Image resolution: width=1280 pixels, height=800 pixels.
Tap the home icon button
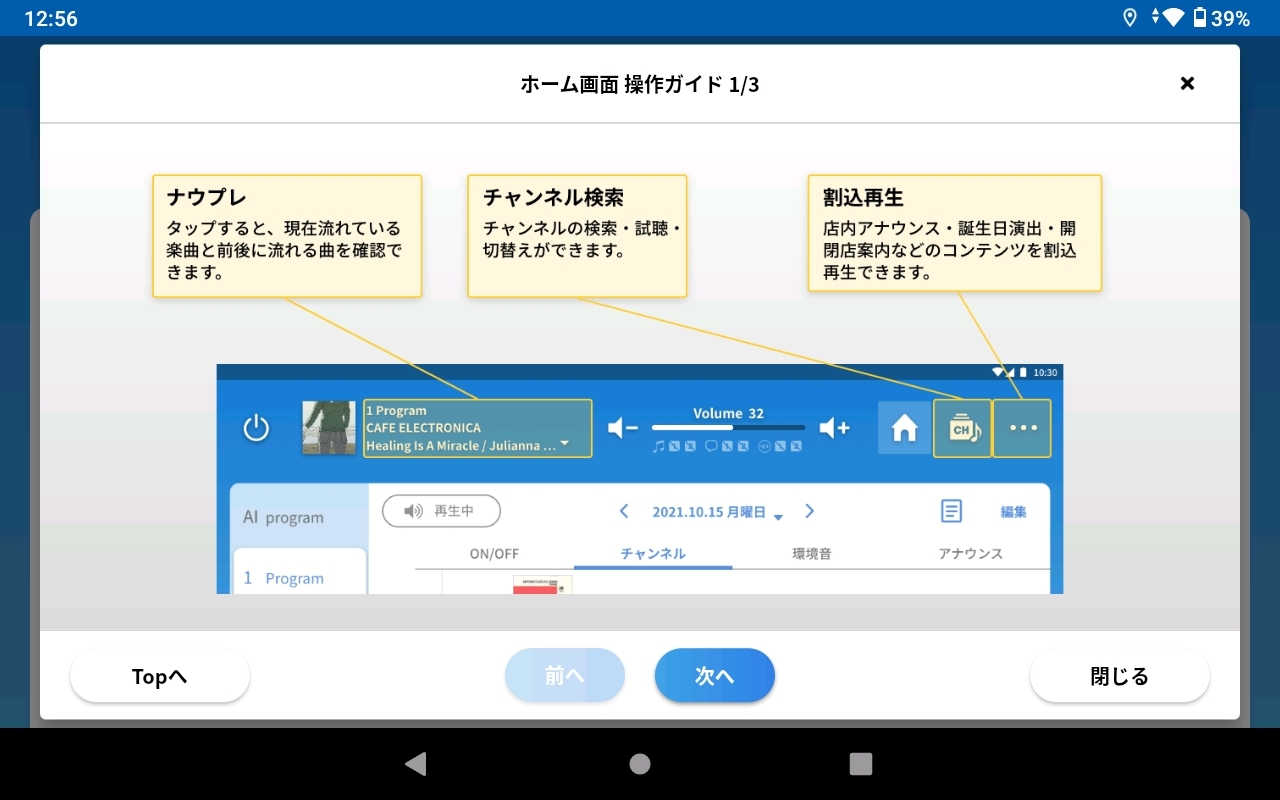pyautogui.click(x=904, y=428)
